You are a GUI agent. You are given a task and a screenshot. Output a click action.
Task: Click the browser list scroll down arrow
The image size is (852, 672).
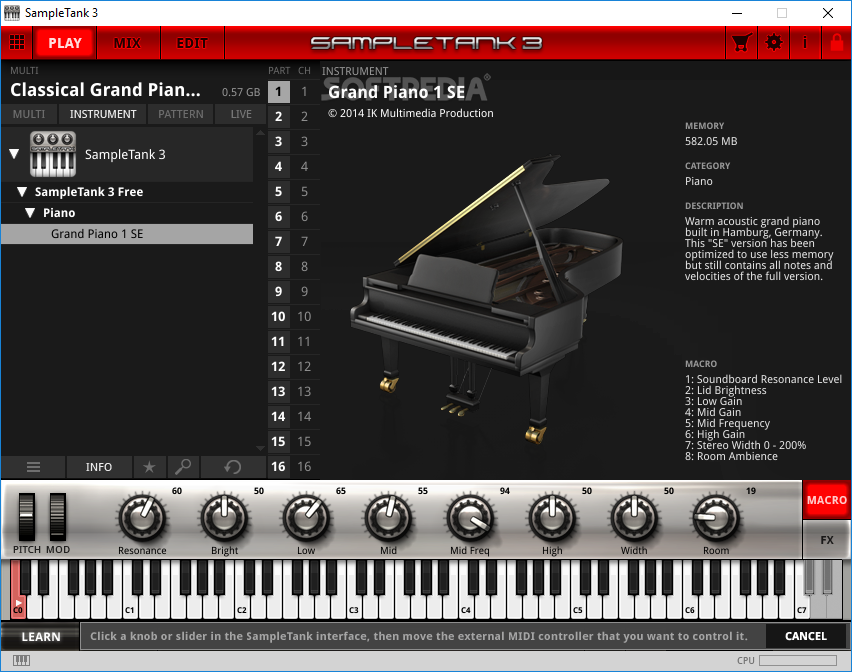(x=260, y=449)
